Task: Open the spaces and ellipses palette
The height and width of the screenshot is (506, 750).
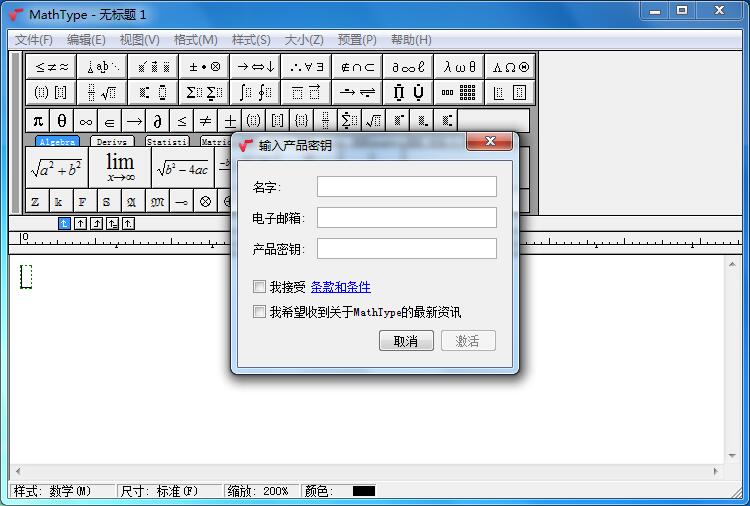Action: click(103, 67)
